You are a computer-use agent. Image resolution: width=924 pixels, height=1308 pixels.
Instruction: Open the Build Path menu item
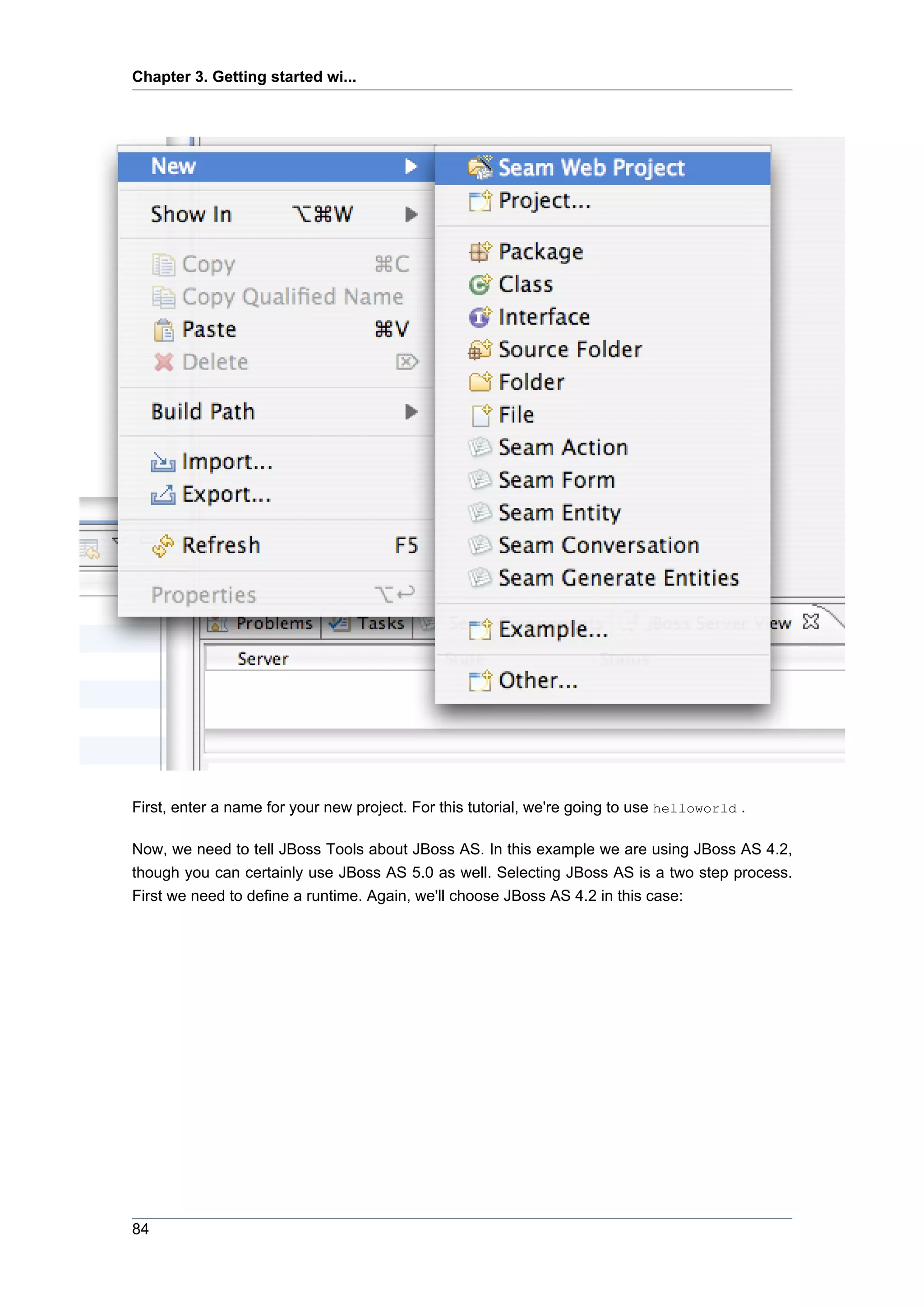pyautogui.click(x=277, y=412)
